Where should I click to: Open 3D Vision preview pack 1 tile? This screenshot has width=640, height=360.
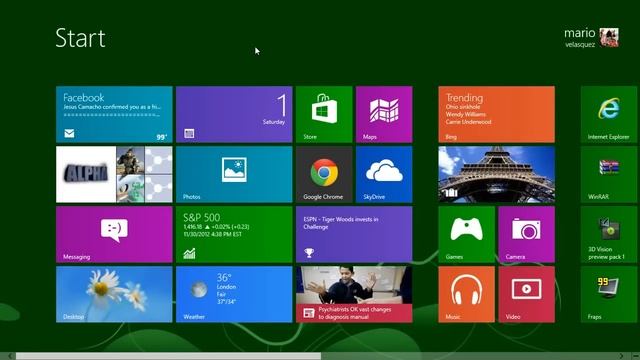(x=609, y=234)
